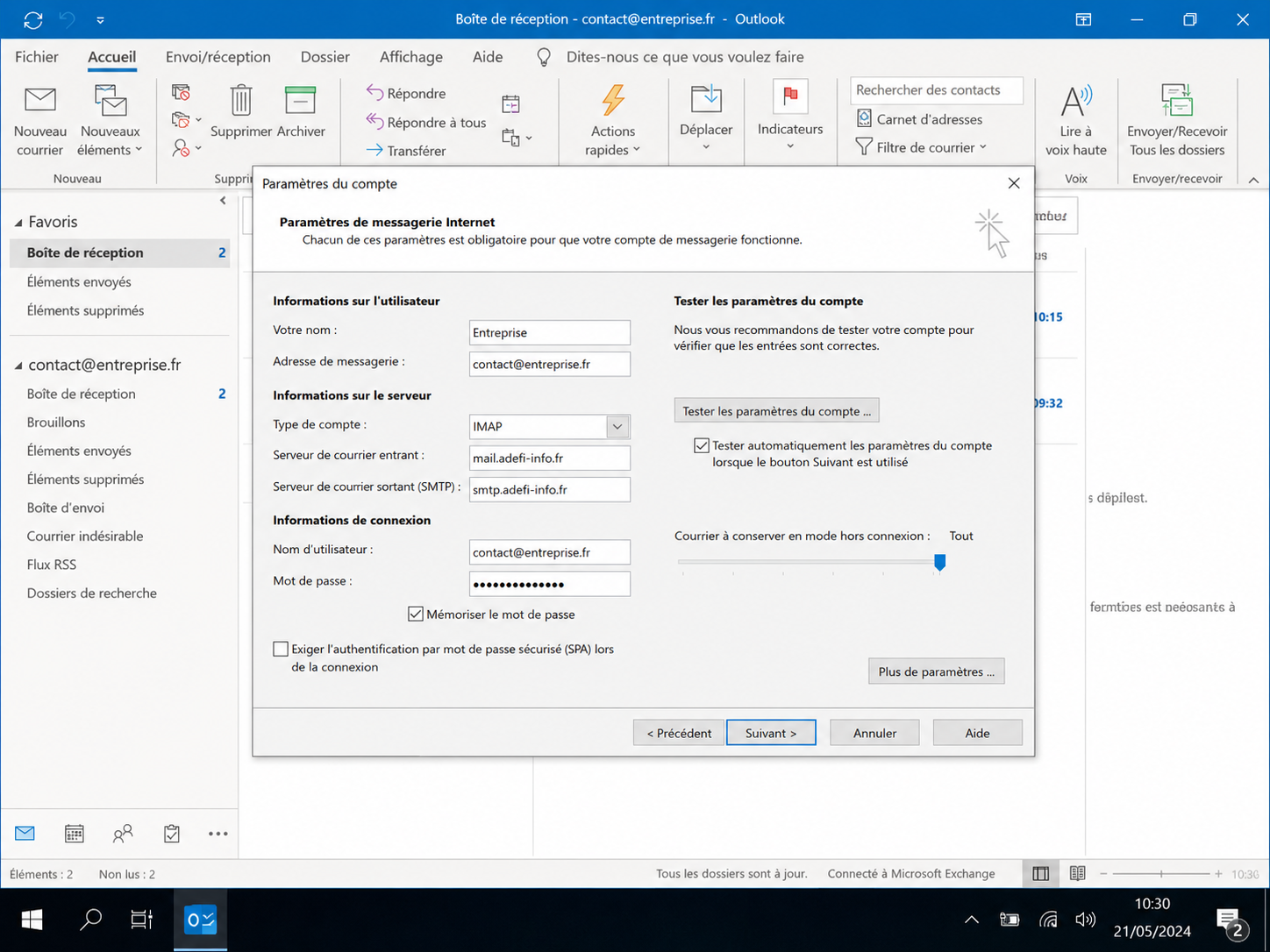Click the dialog Aide button
Image resolution: width=1270 pixels, height=952 pixels.
point(977,733)
